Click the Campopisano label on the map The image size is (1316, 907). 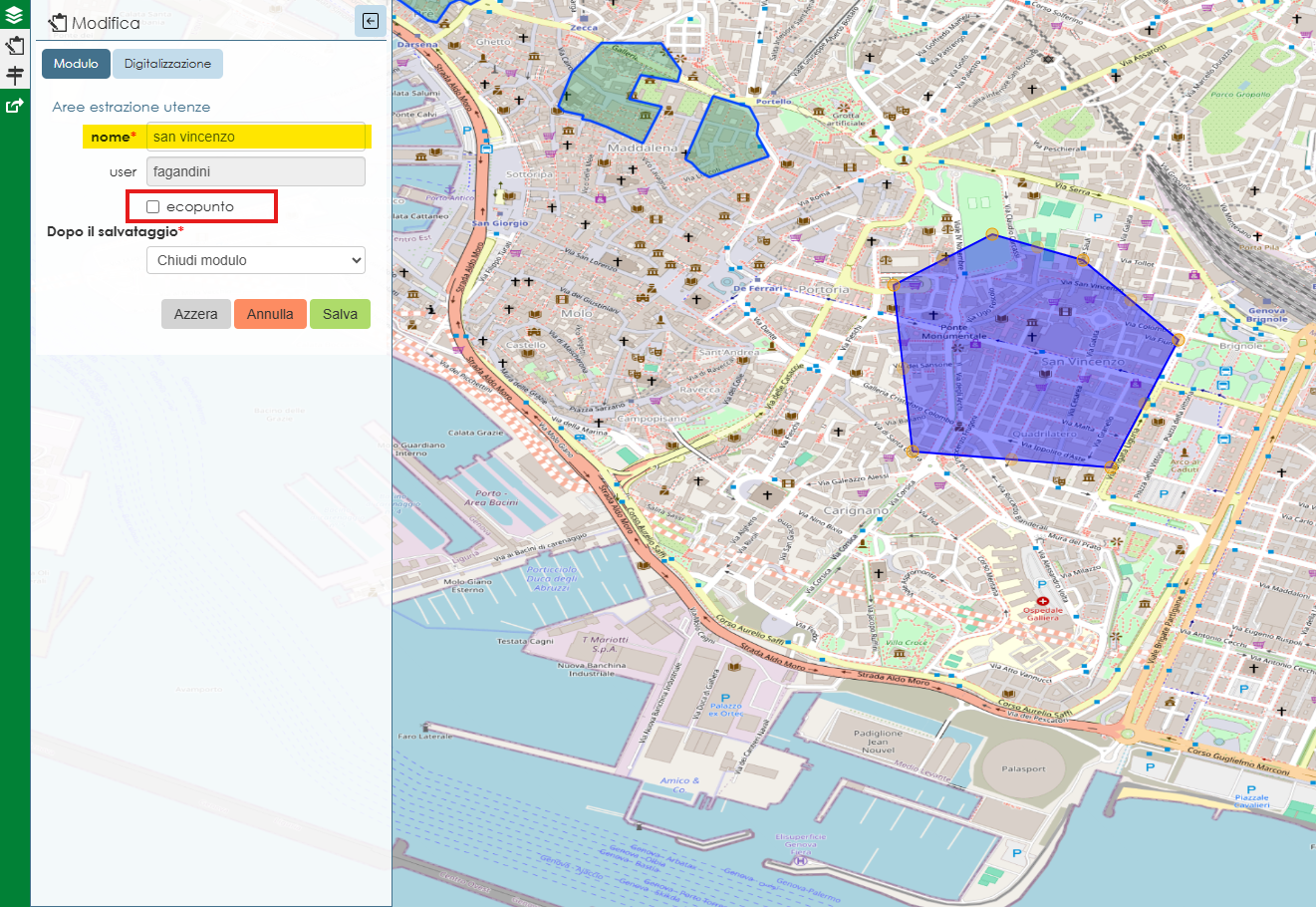(x=652, y=419)
